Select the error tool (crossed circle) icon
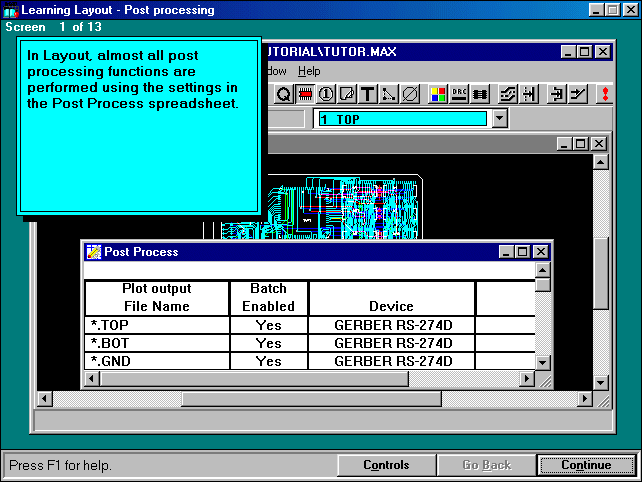642x482 pixels. coord(410,94)
